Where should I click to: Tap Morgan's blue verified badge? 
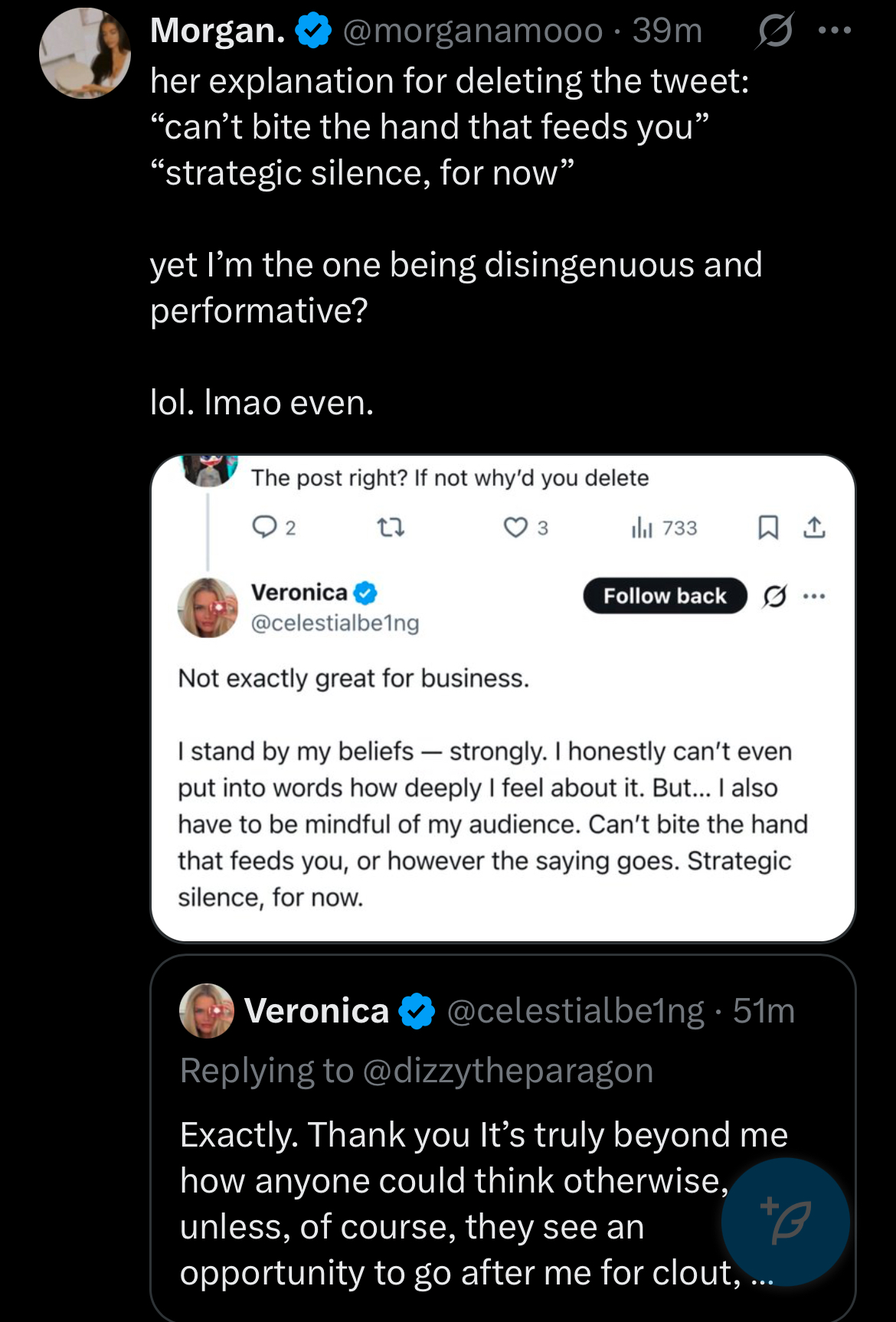tap(313, 31)
